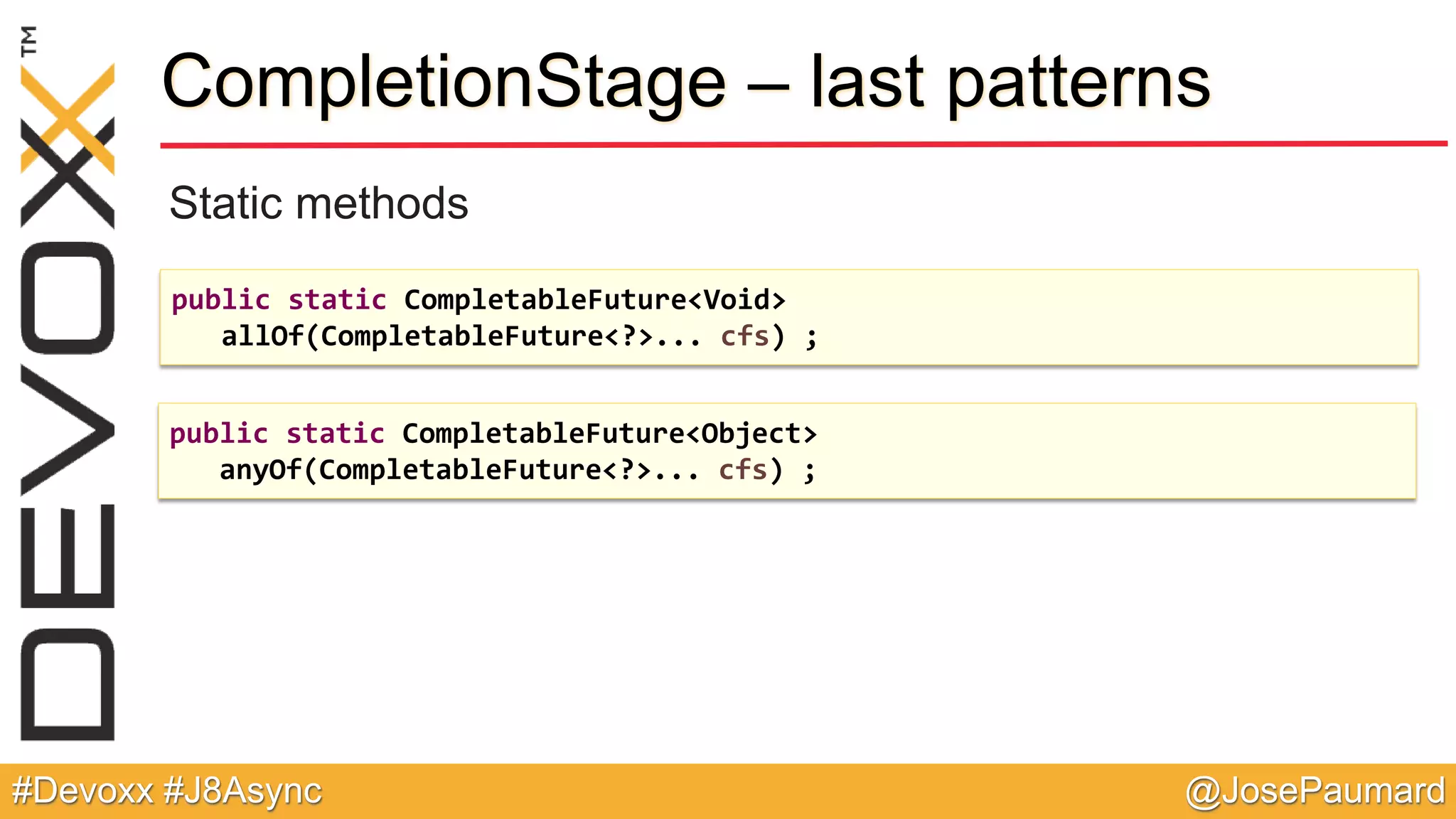This screenshot has height=819, width=1456.
Task: Click the #Devoxx hashtag in the footer
Action: (x=82, y=791)
